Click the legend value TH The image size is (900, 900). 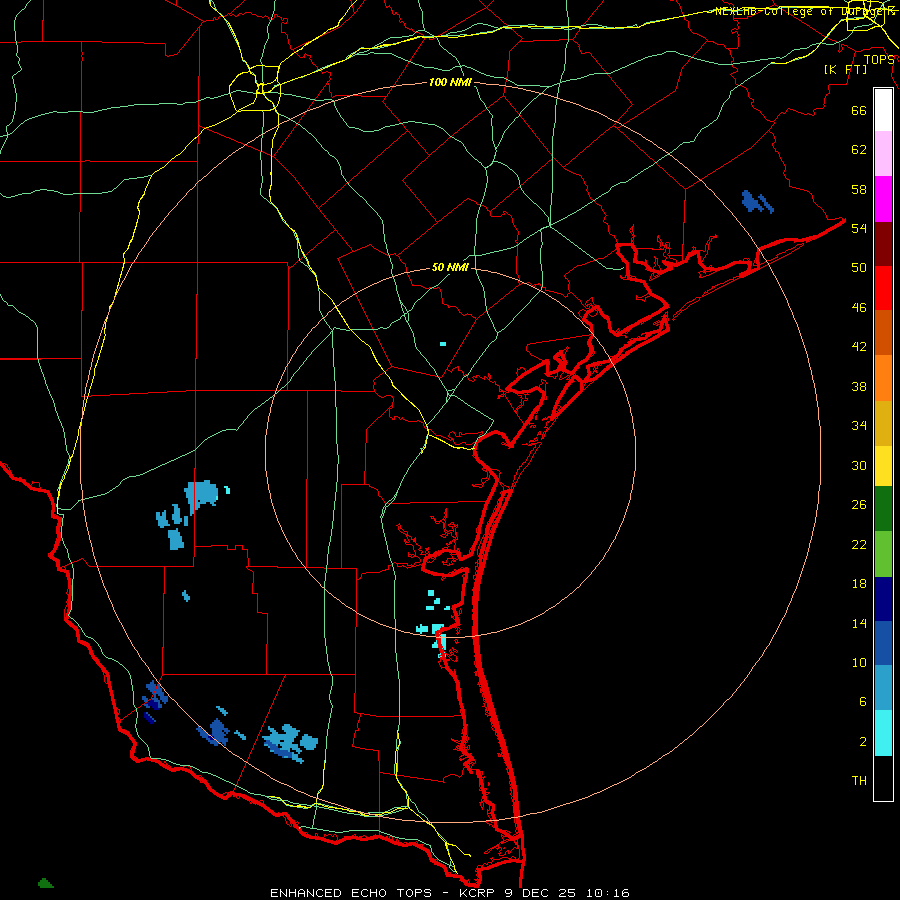pos(859,780)
